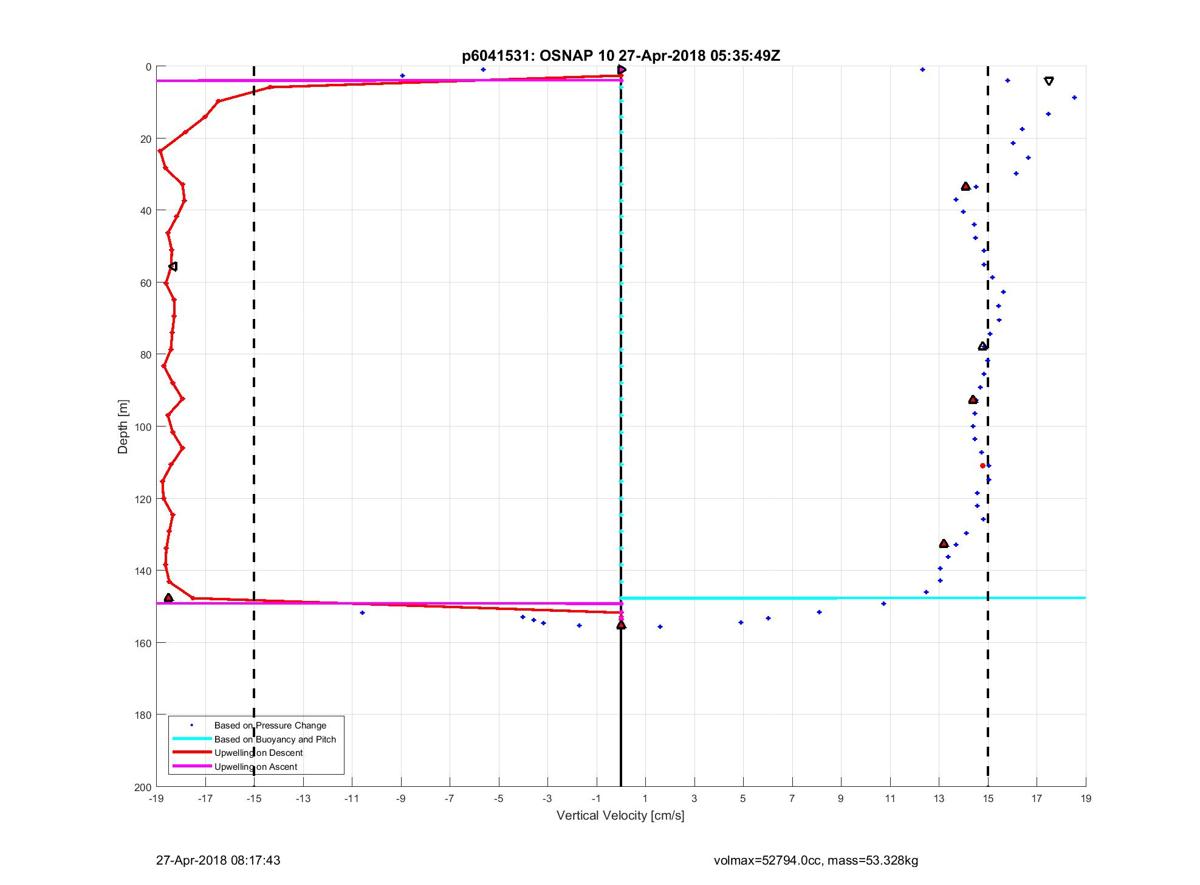Viewport: 1200px width, 885px height.
Task: Click the 'volmax=52794.0cc, mass=53.328kg' footer text
Action: [x=816, y=860]
